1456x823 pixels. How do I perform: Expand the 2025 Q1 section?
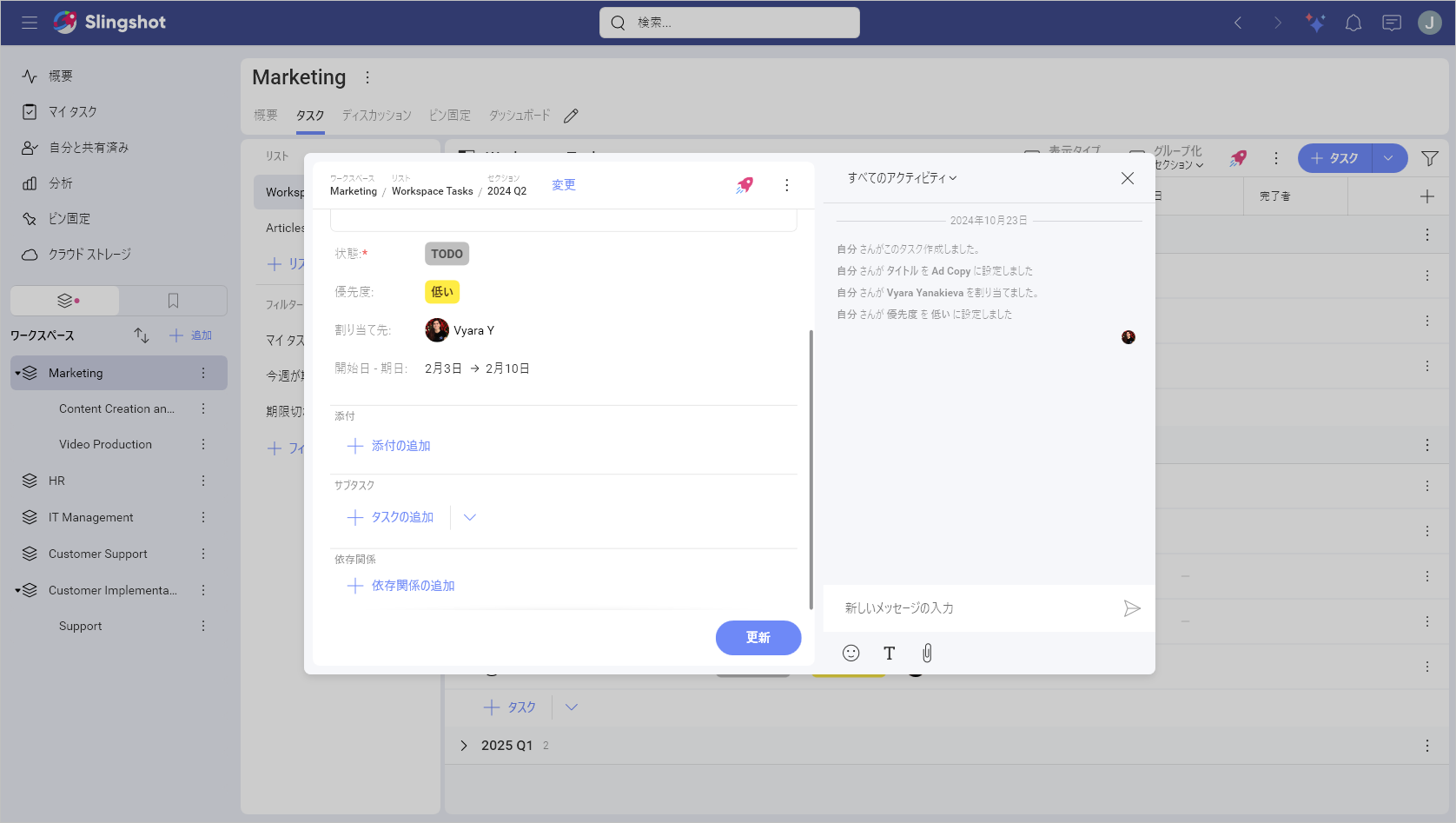(x=464, y=746)
